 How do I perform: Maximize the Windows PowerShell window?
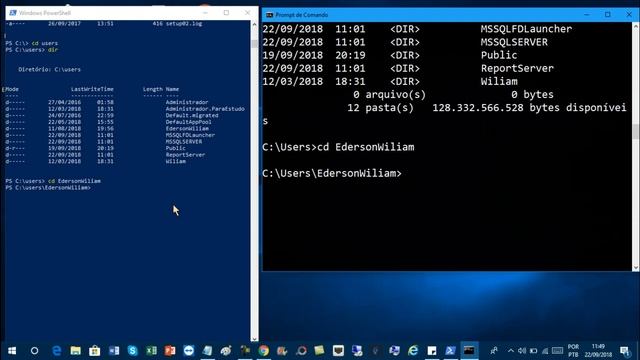226,13
